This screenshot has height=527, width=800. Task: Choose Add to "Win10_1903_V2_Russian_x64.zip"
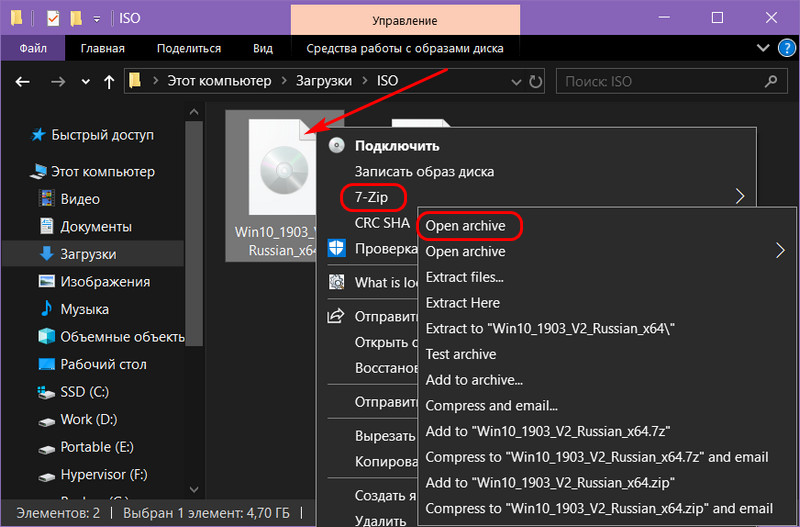[550, 483]
